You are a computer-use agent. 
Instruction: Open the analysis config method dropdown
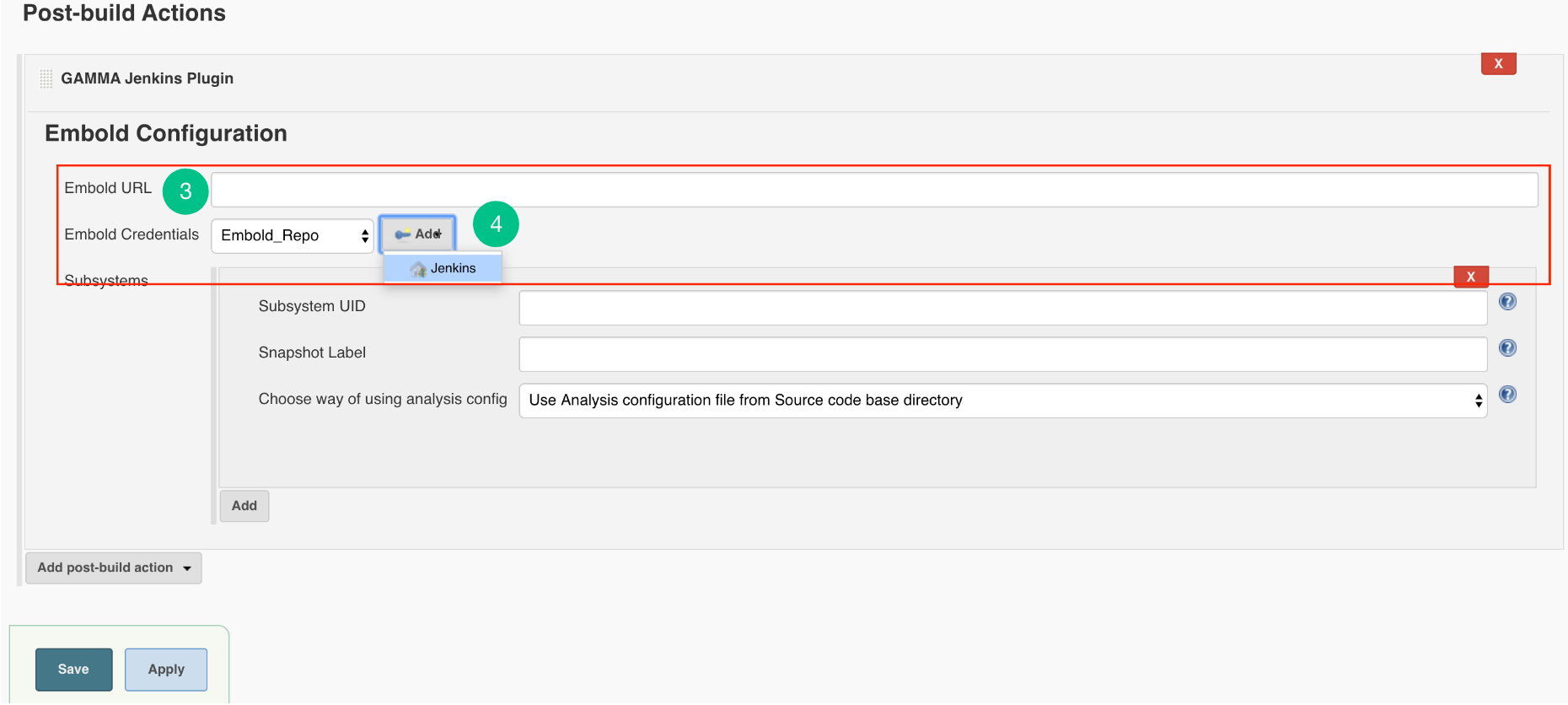[1003, 400]
